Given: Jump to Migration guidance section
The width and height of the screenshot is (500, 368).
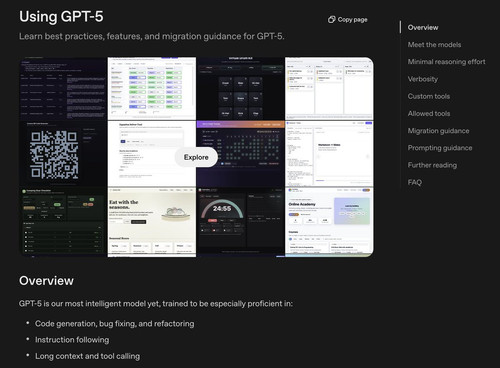Looking at the screenshot, I should (x=438, y=131).
